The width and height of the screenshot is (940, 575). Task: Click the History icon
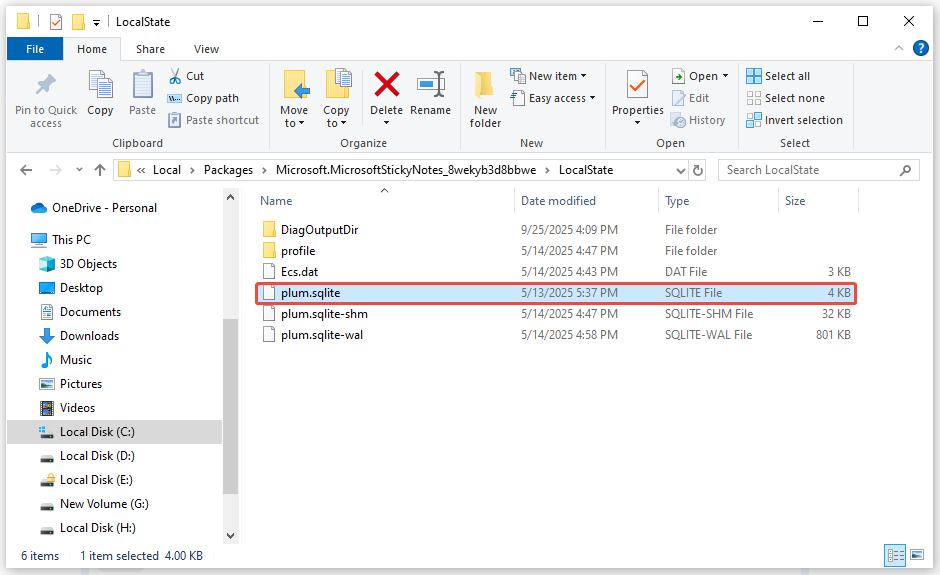point(679,121)
